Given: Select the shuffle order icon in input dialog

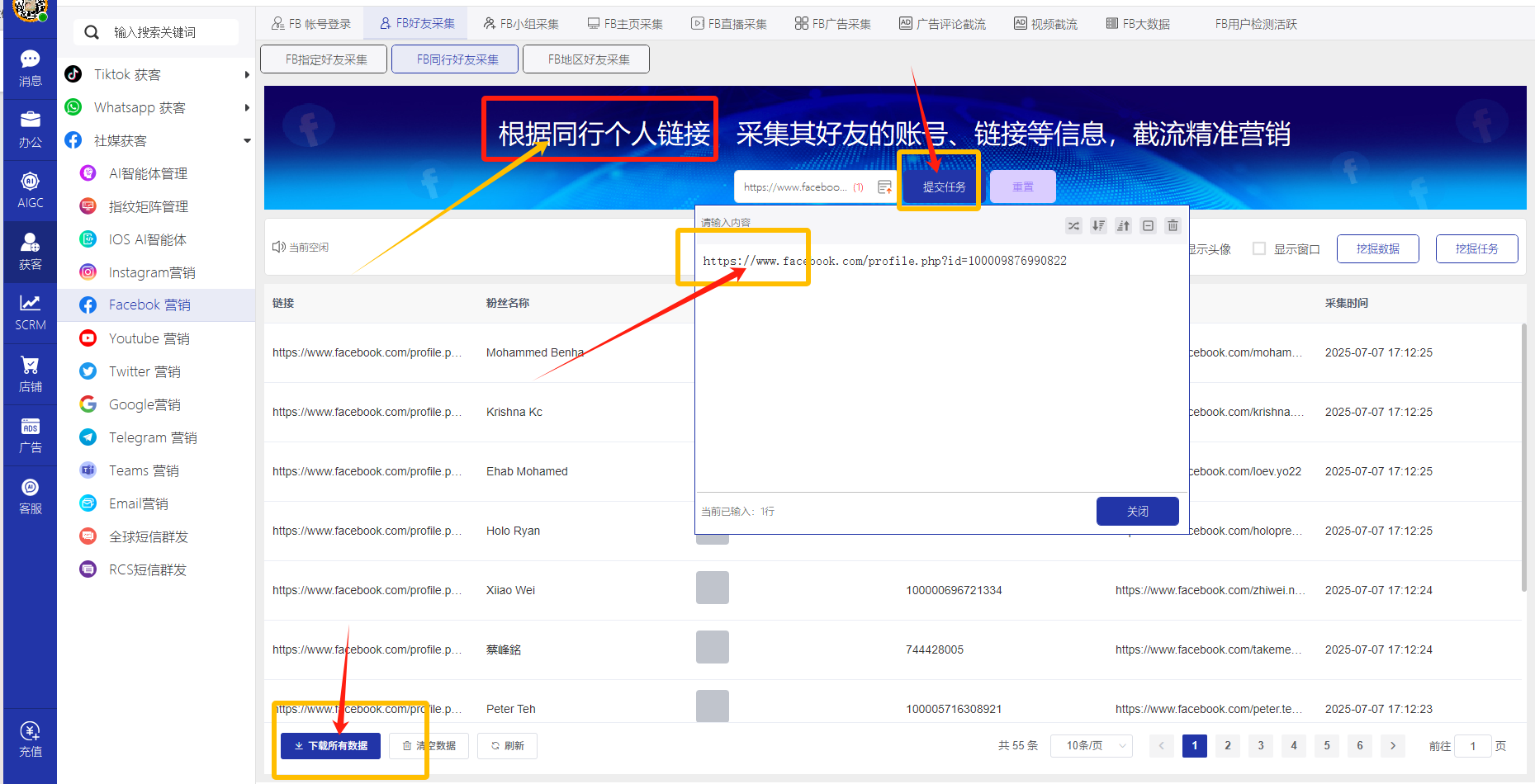Looking at the screenshot, I should (1073, 226).
